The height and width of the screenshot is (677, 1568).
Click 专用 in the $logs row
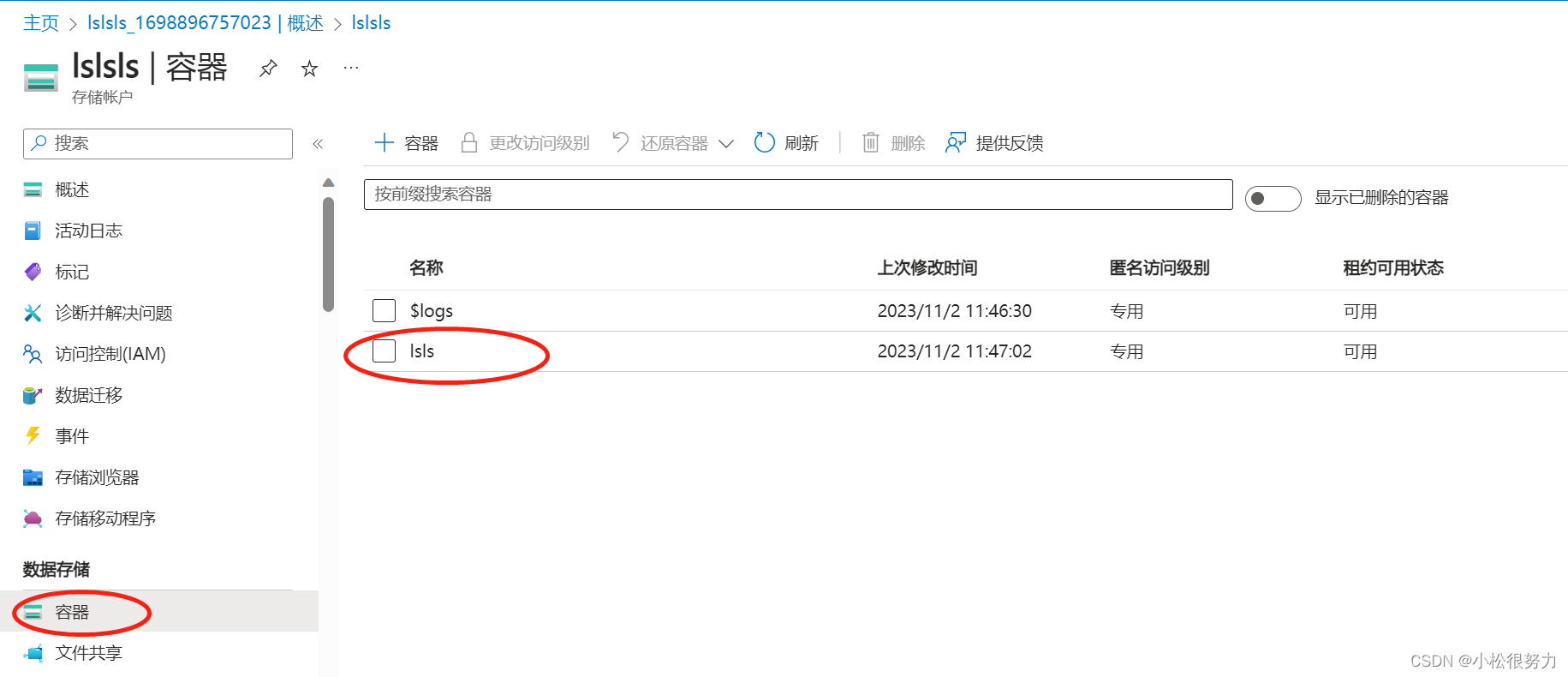tap(1127, 311)
